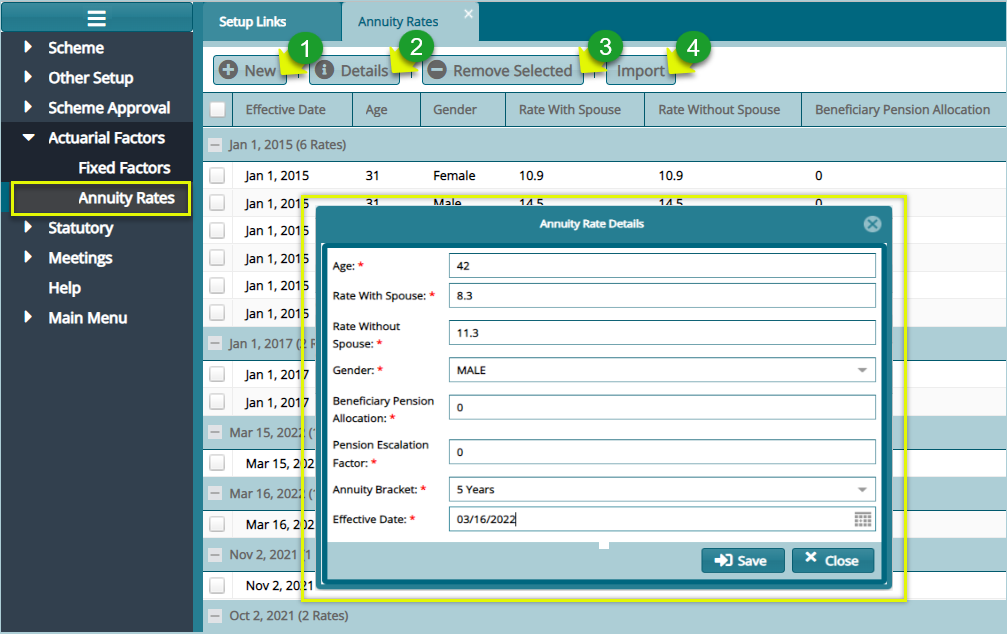Collapse the Jan 1, 2015 rates group

pyautogui.click(x=215, y=145)
